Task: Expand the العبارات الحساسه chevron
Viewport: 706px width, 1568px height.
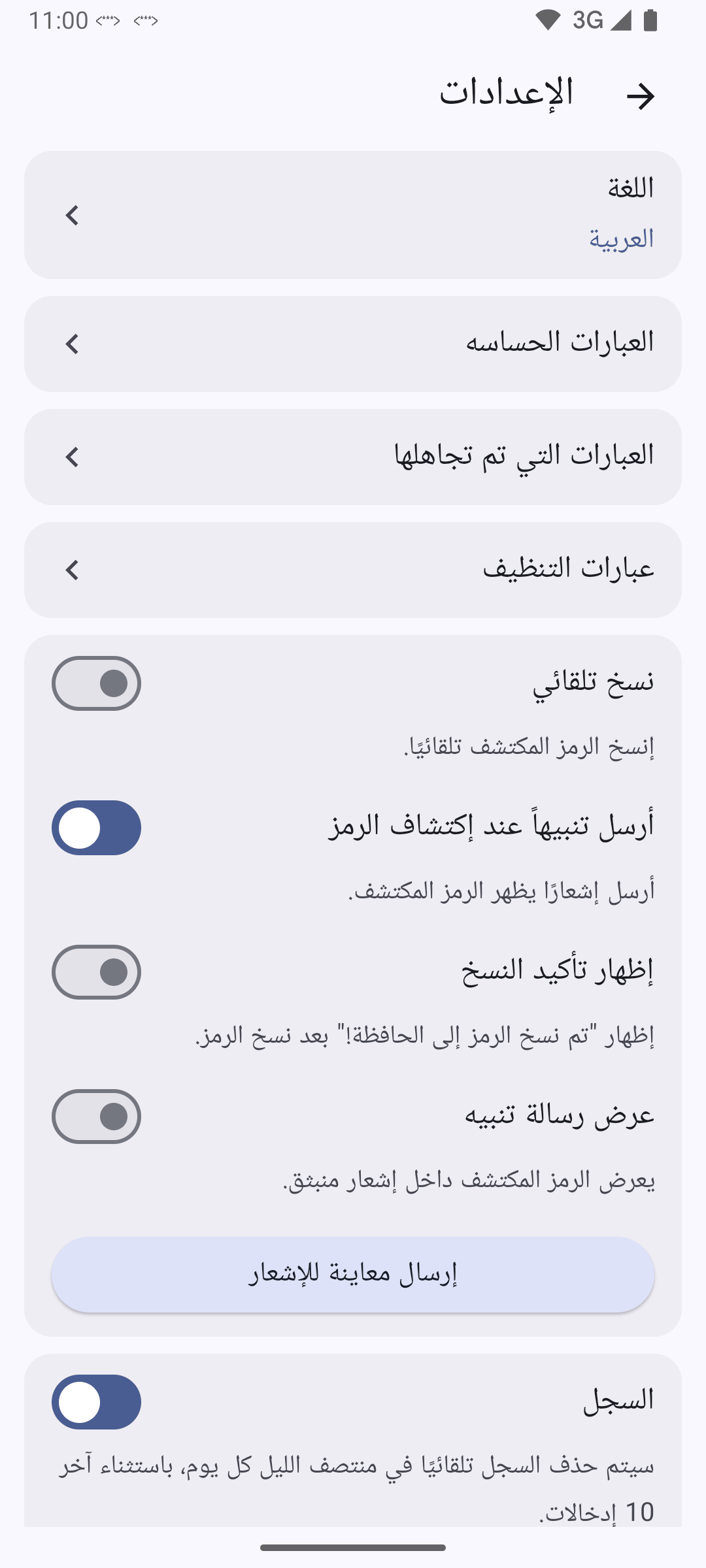Action: point(72,344)
